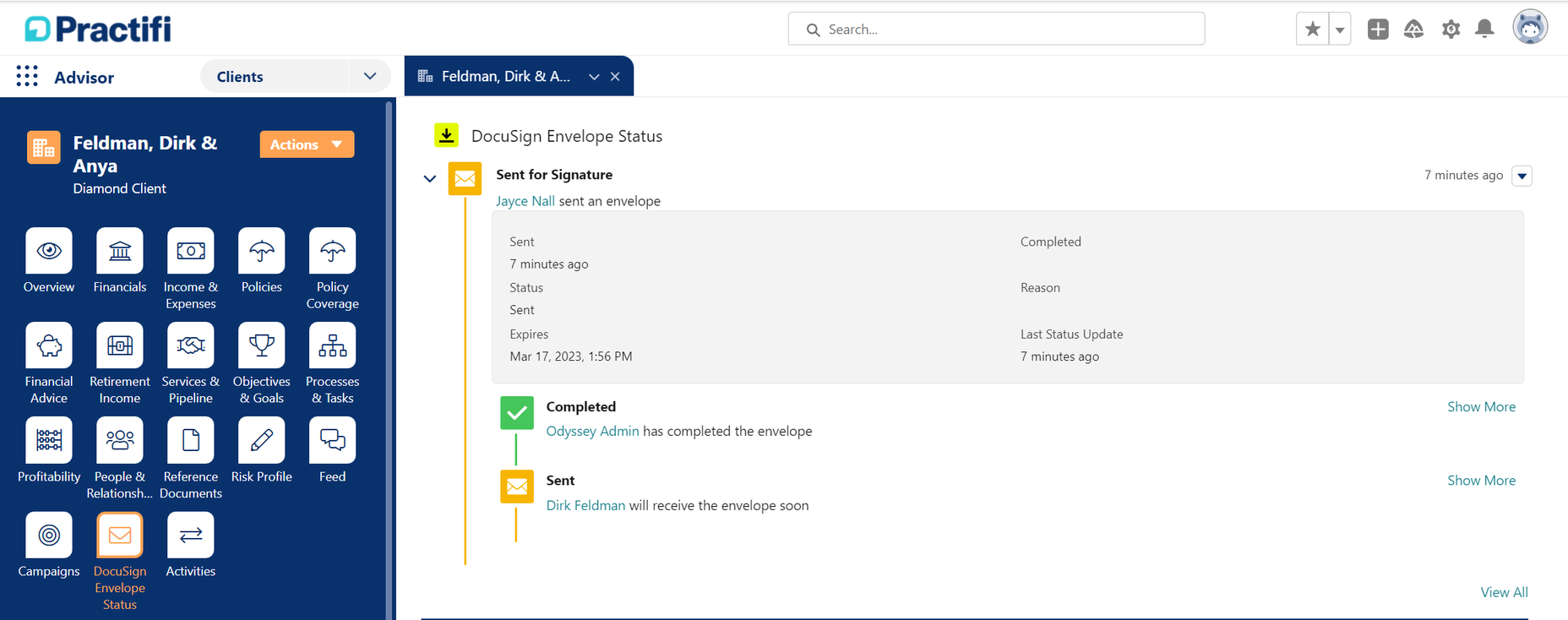Open the Profitability abacus icon
Screen dimensions: 1568x620
coord(49,440)
